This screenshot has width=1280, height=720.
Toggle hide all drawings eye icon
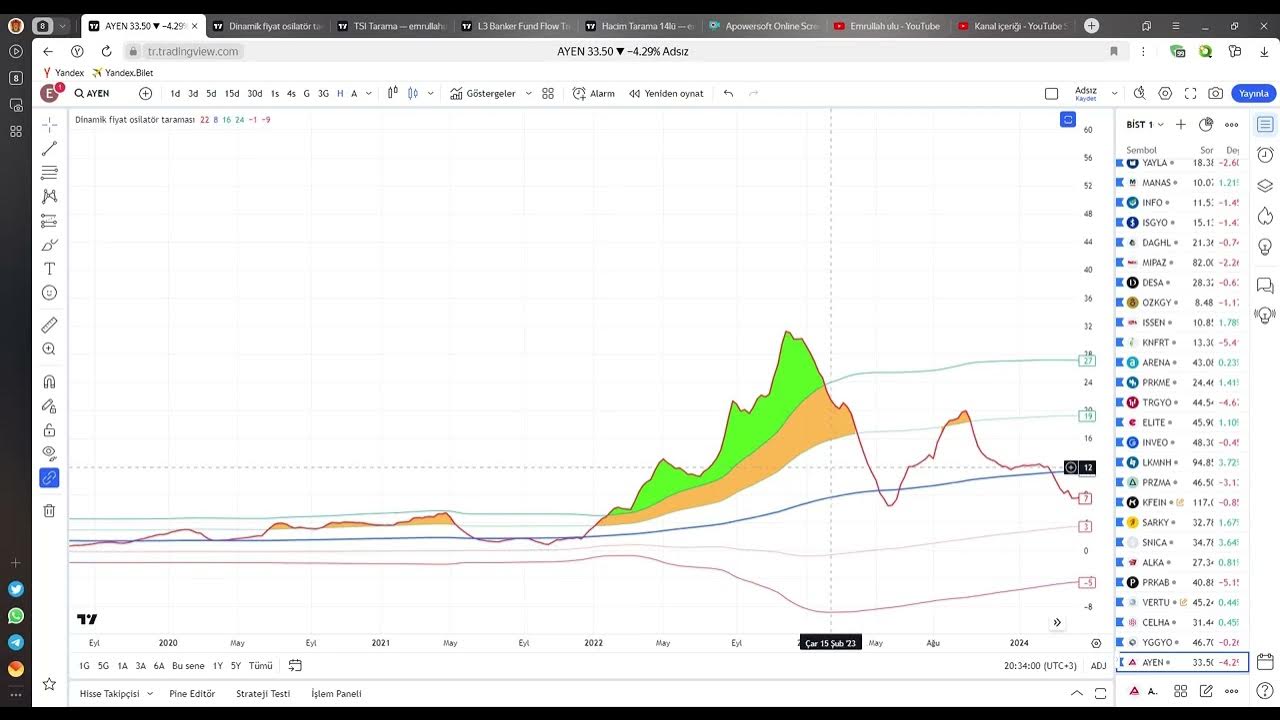[x=49, y=454]
